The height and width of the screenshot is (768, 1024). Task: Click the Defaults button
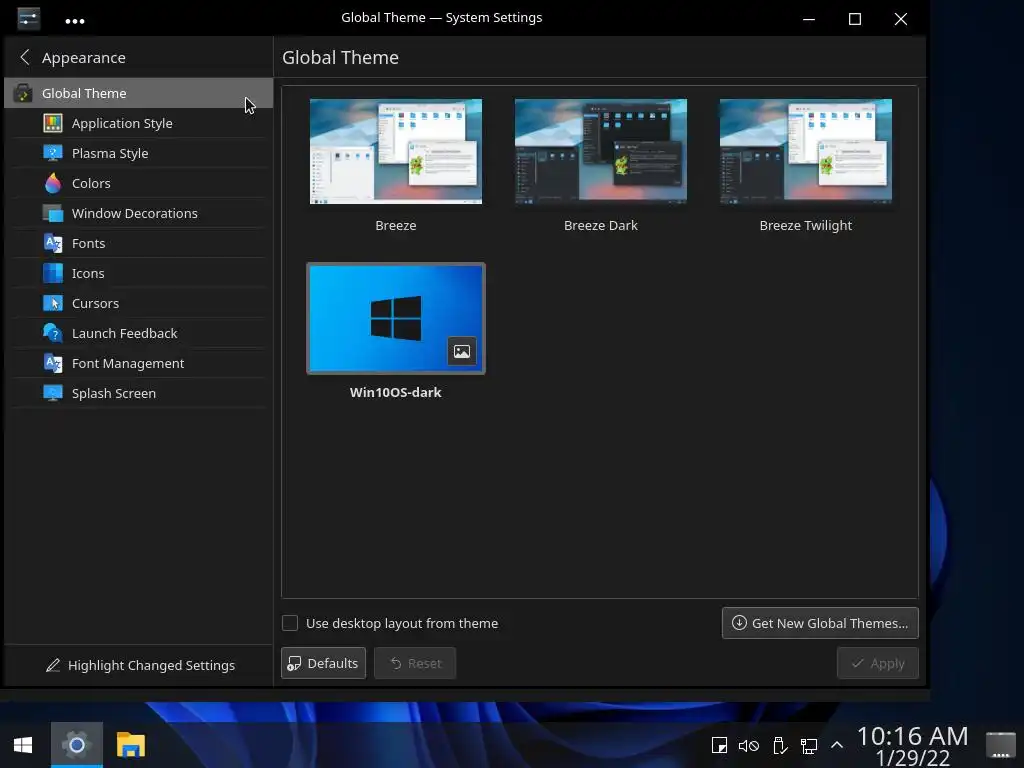[323, 663]
